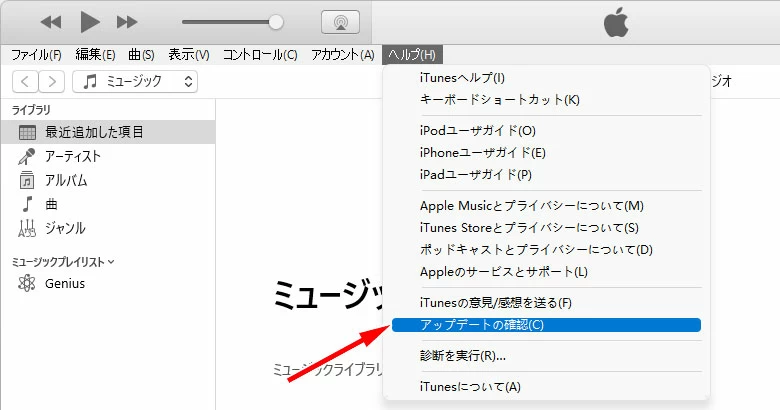Click the back navigation arrow
This screenshot has height=410, width=780.
25,82
